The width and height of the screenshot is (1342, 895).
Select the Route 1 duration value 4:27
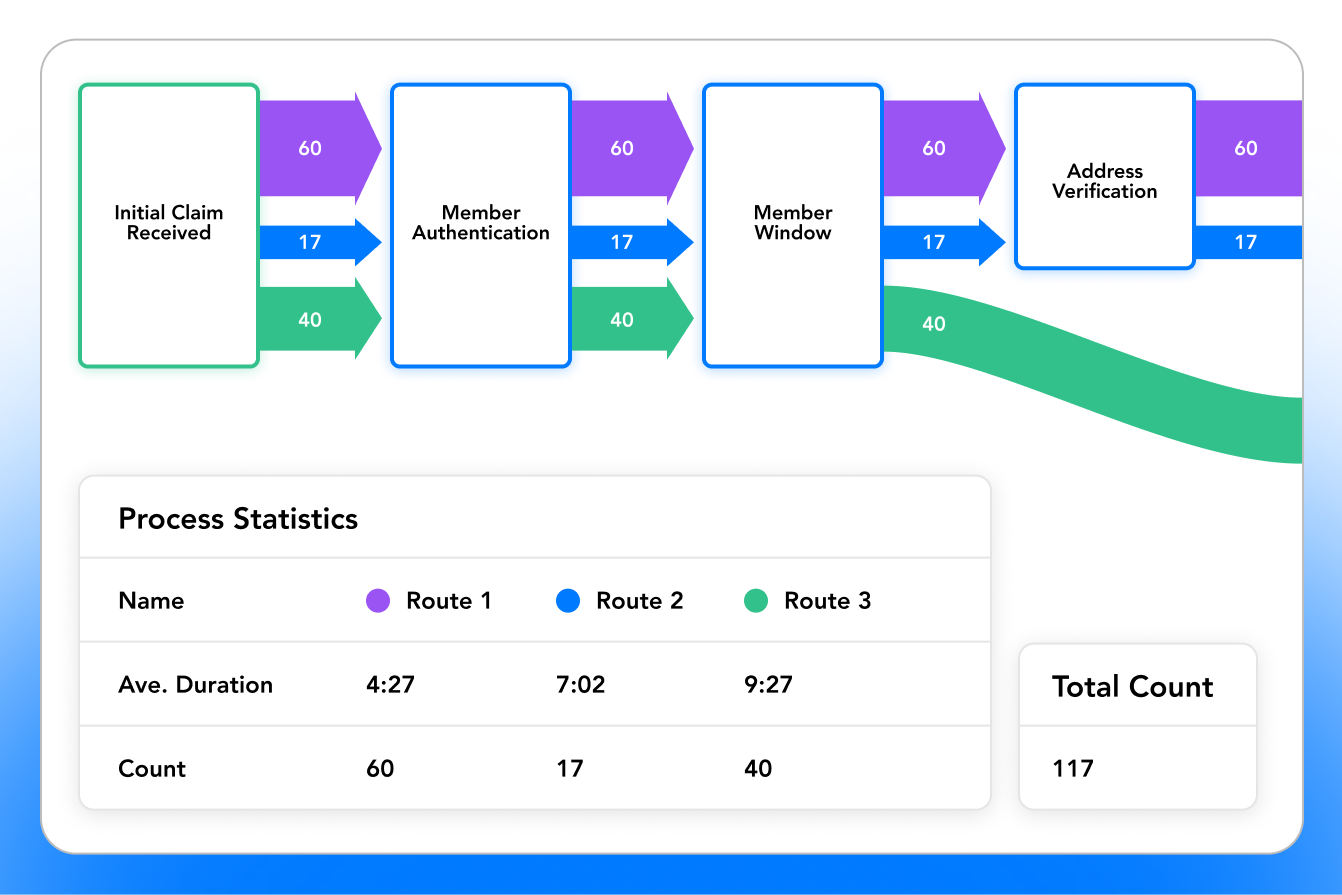coord(390,684)
